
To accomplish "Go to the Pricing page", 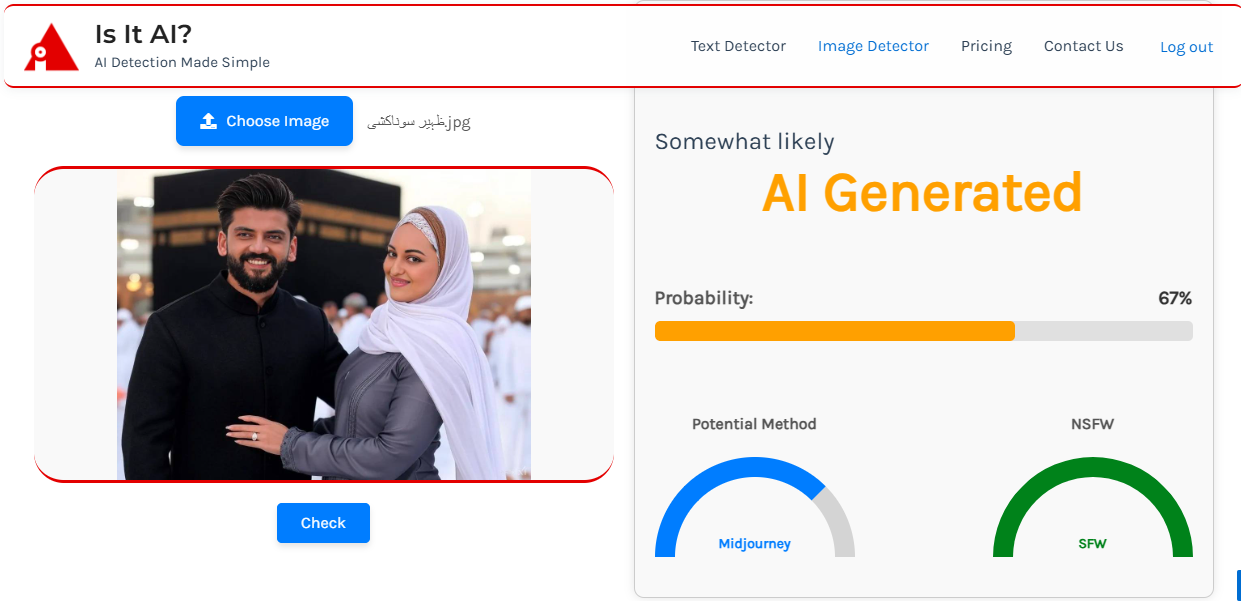I will (986, 46).
